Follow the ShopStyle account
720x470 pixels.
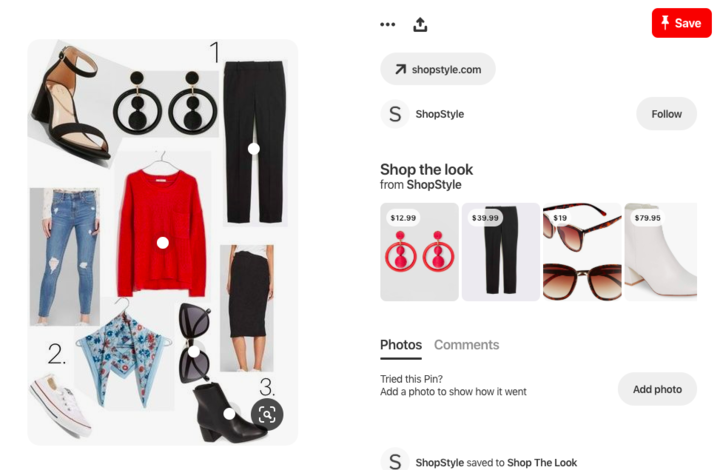666,114
